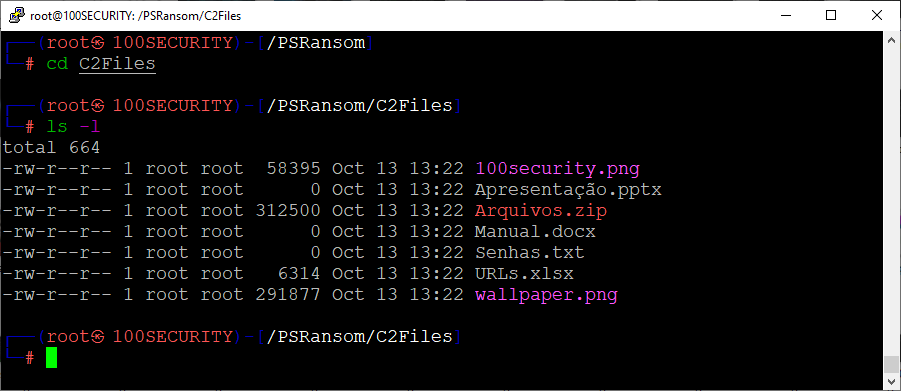
Task: Click the scrollbar down arrow
Action: pyautogui.click(x=891, y=382)
